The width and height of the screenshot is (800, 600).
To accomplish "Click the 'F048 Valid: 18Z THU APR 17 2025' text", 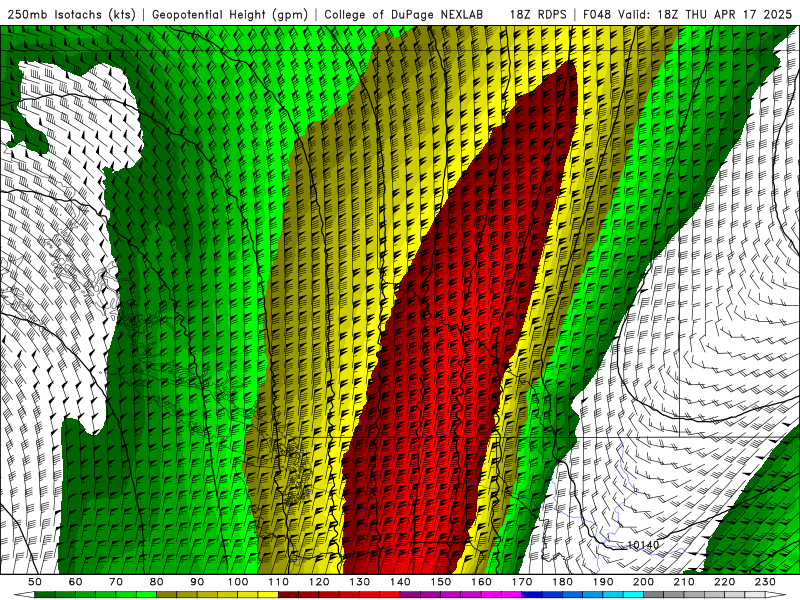I will [x=687, y=15].
